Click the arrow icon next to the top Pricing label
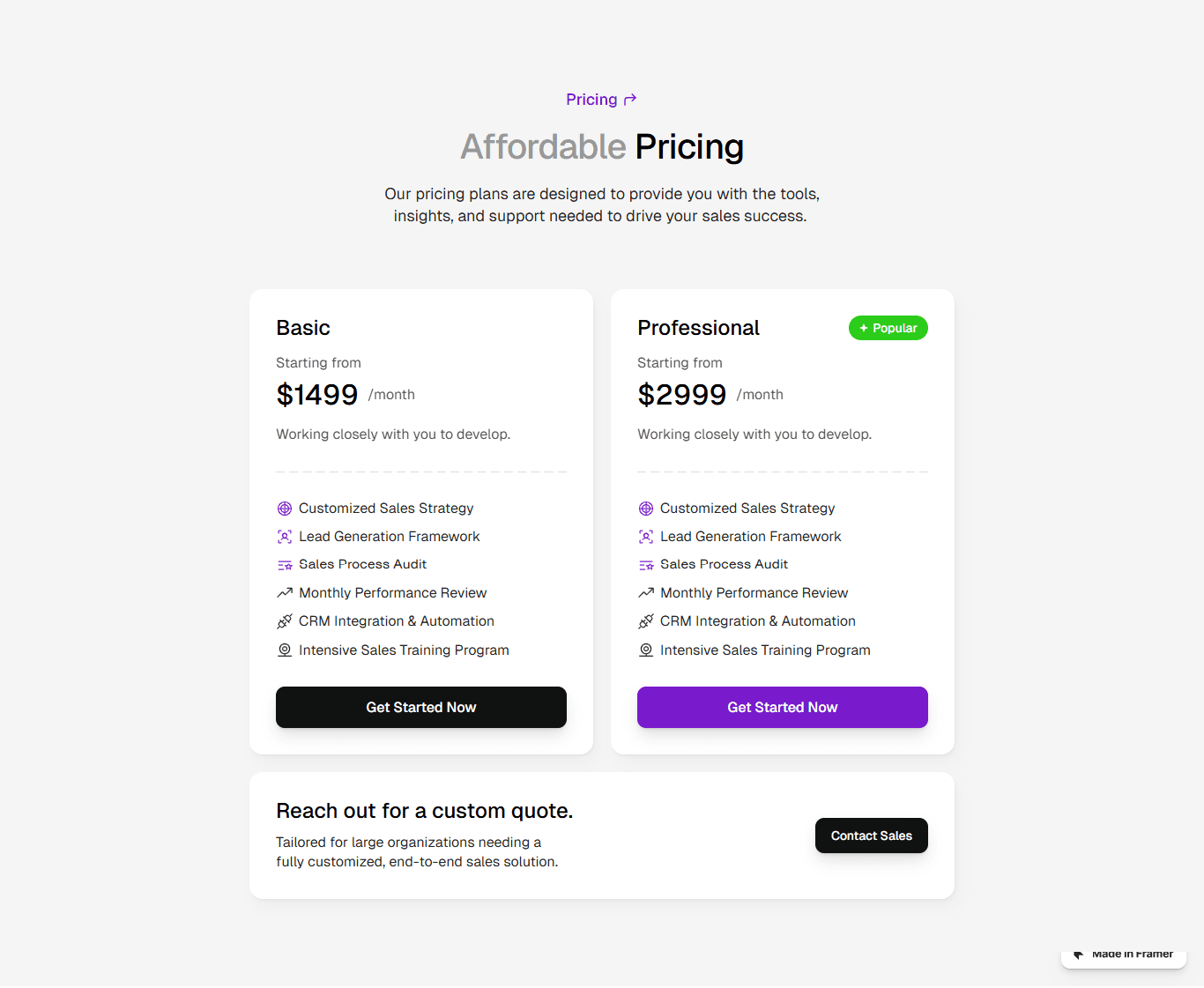This screenshot has width=1204, height=988. [x=630, y=100]
